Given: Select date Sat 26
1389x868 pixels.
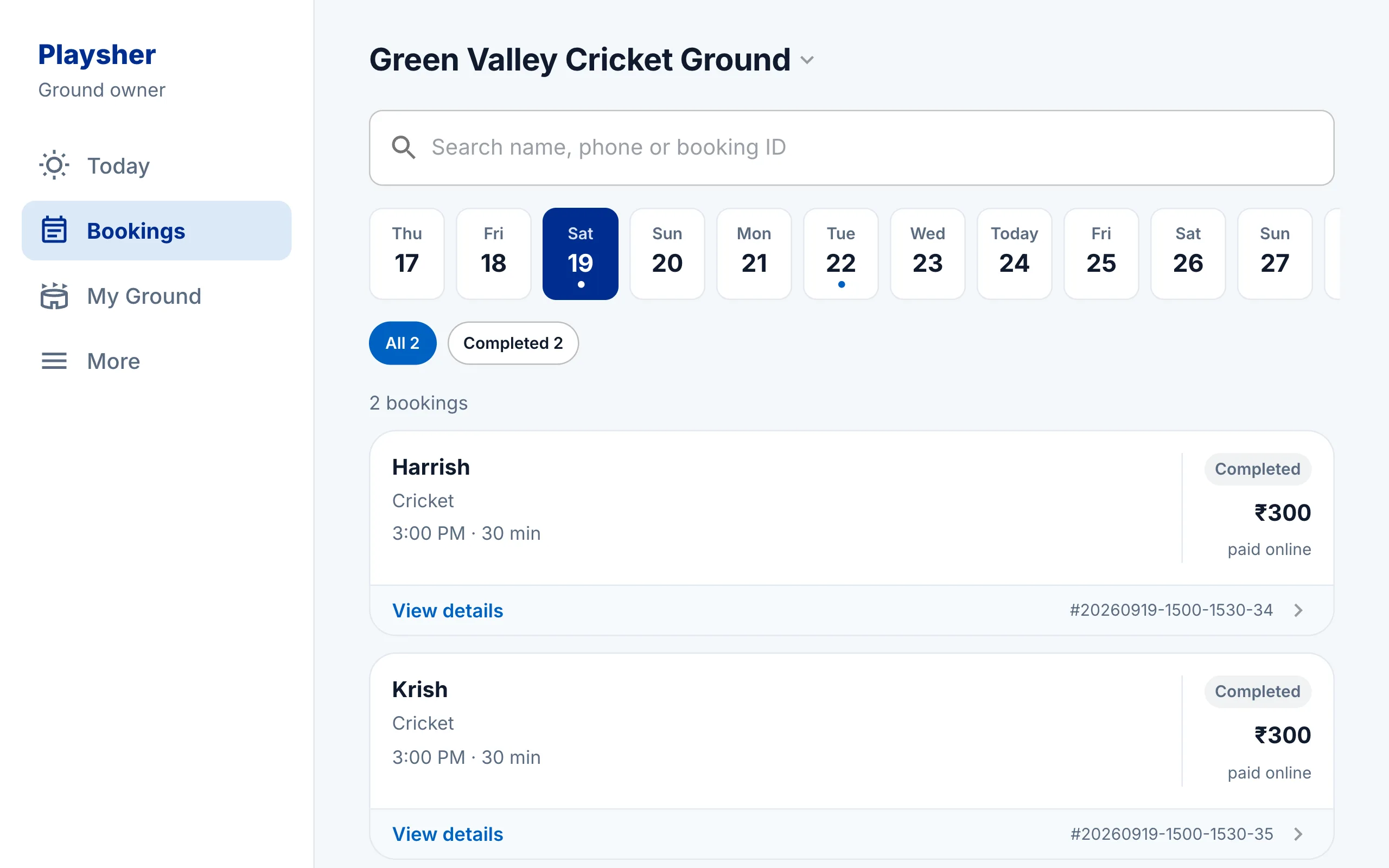Looking at the screenshot, I should coord(1188,253).
